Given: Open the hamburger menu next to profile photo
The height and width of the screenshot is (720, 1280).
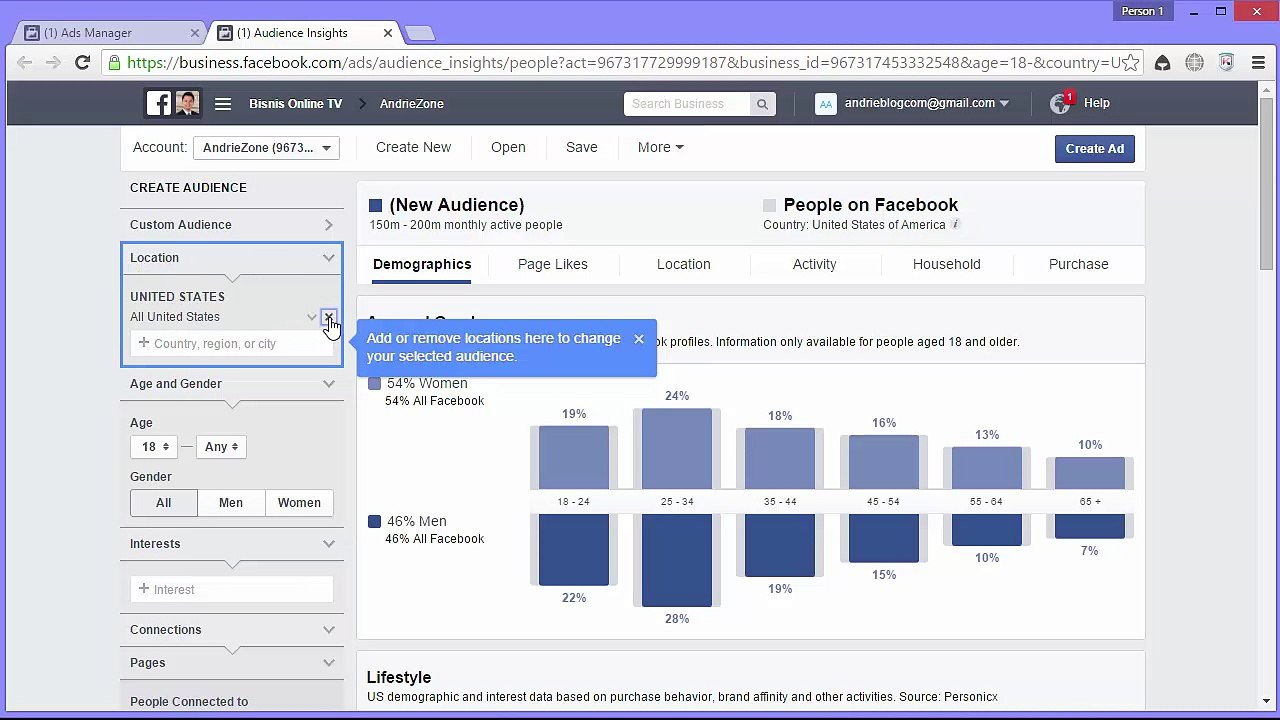Looking at the screenshot, I should 223,104.
